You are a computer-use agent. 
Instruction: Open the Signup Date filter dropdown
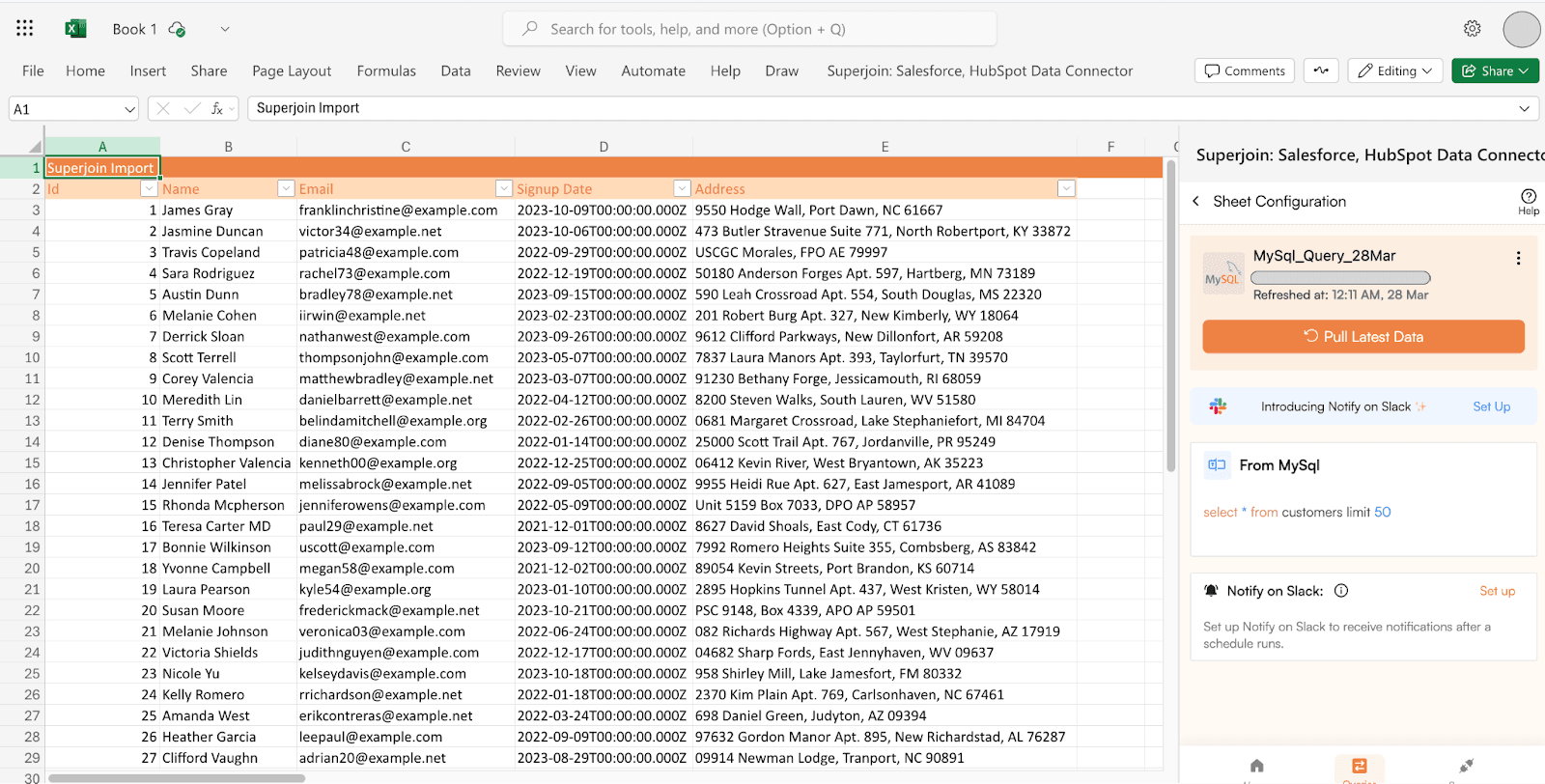682,188
